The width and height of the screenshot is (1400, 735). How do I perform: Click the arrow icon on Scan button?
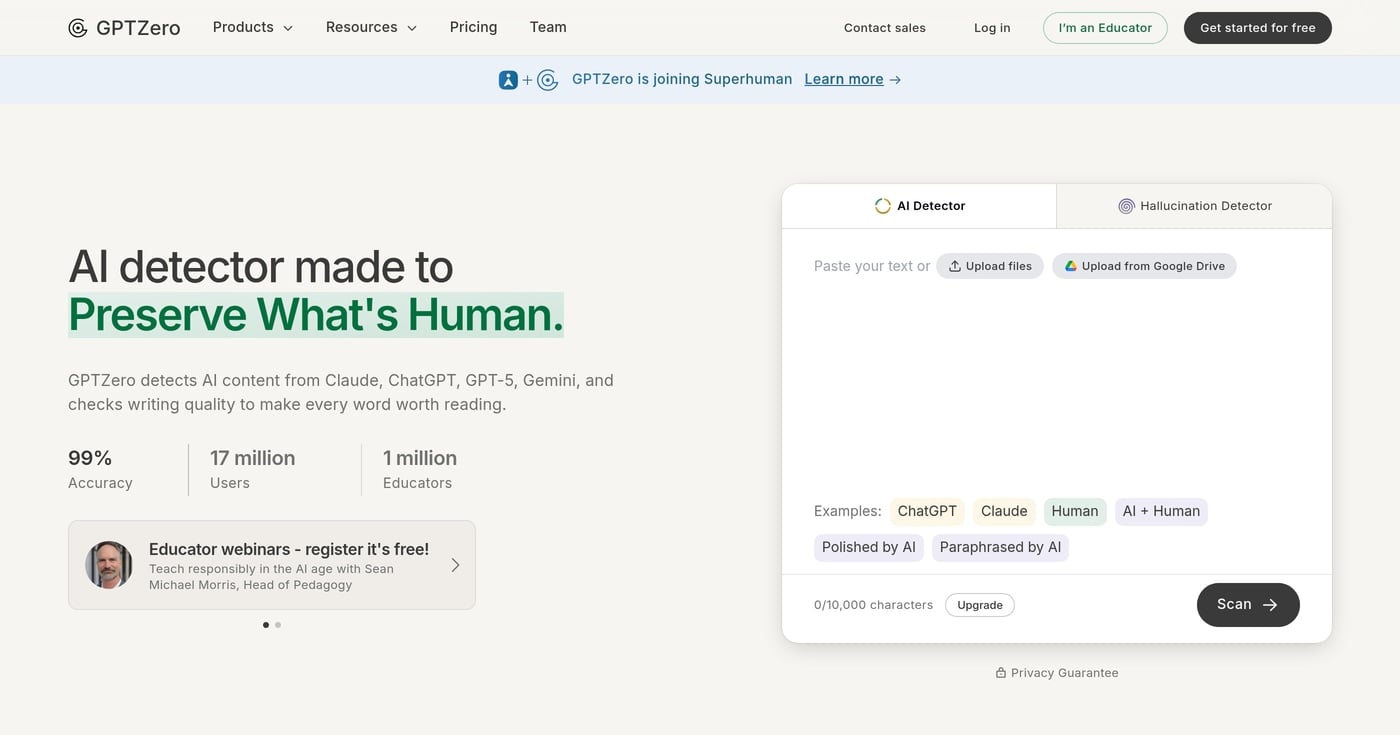pyautogui.click(x=1270, y=605)
